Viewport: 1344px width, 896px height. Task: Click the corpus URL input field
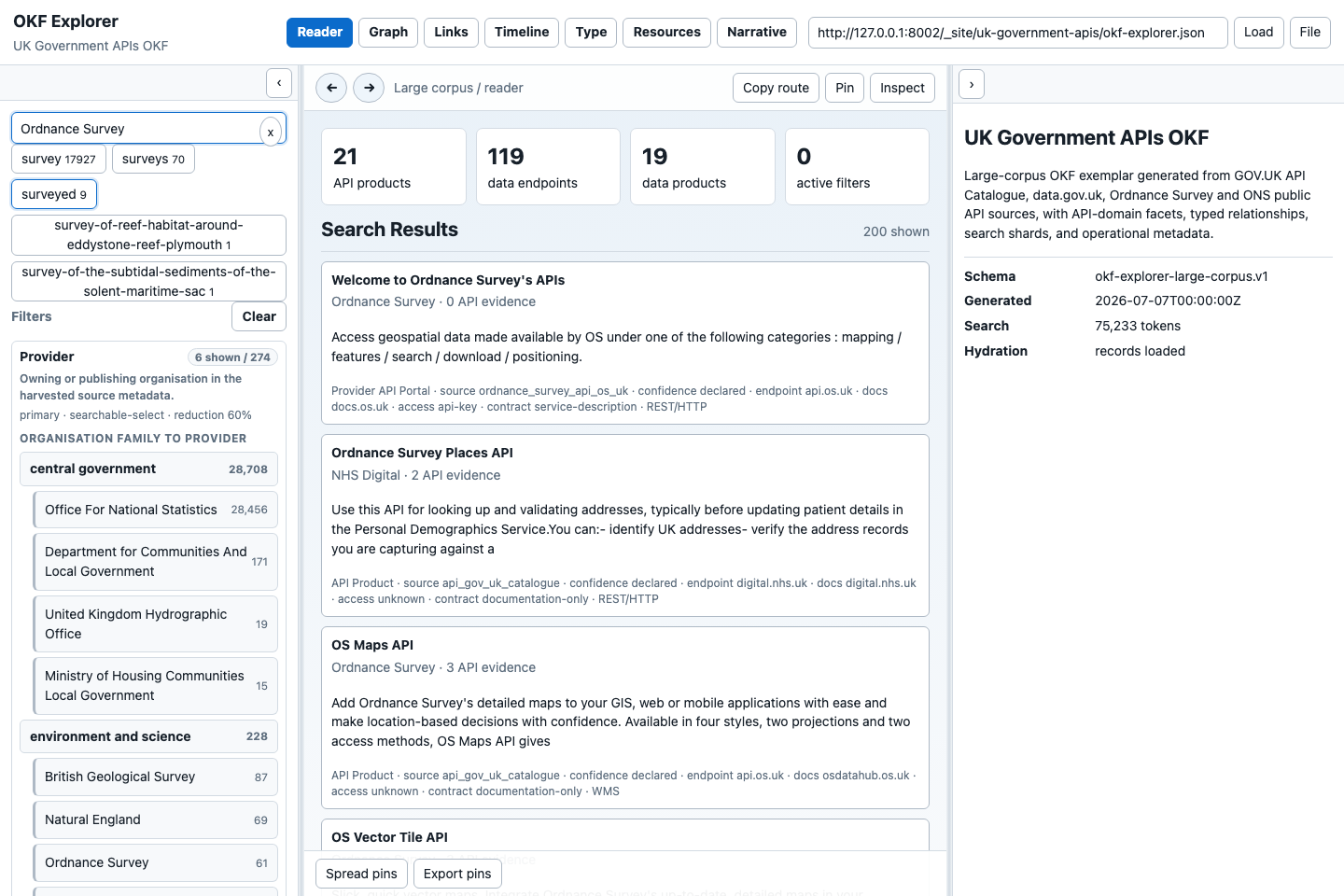coord(1018,33)
